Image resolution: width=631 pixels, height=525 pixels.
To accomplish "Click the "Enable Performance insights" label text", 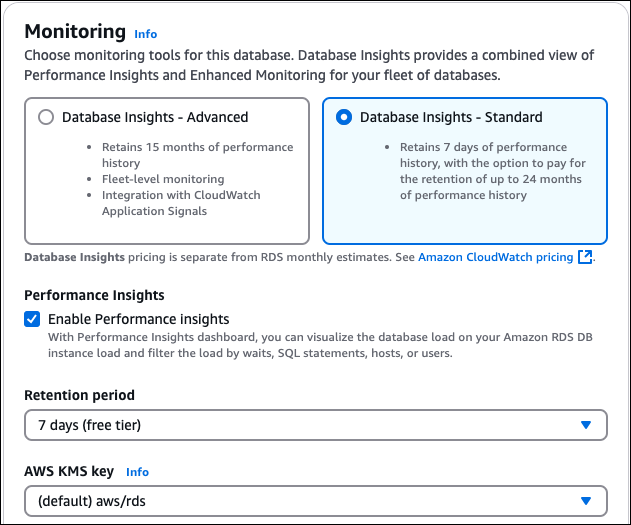I will (139, 319).
